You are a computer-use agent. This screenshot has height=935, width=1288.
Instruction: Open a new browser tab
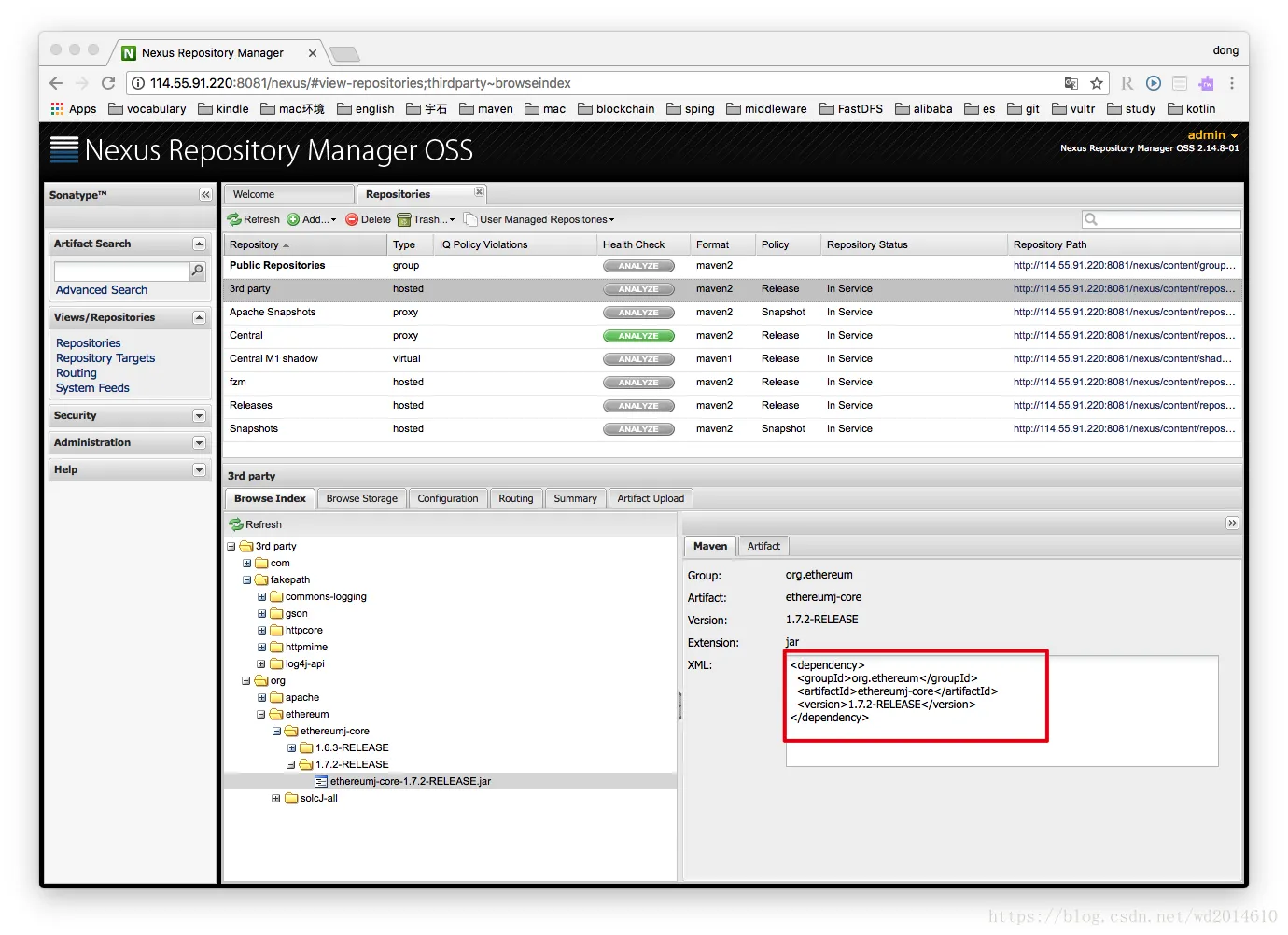click(x=344, y=53)
